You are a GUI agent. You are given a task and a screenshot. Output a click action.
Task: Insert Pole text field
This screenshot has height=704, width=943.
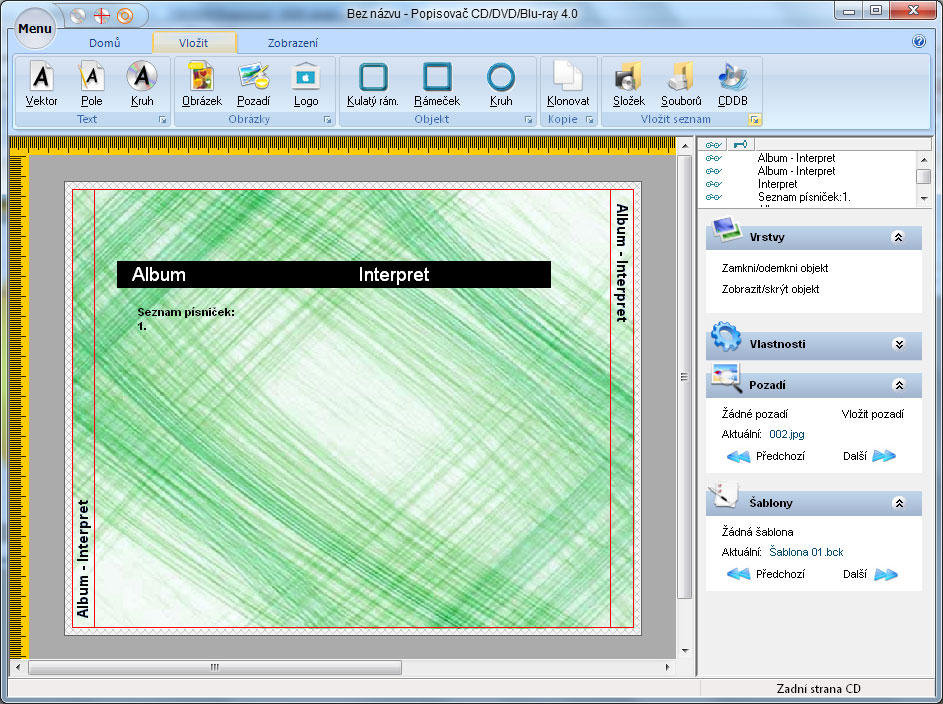[91, 83]
